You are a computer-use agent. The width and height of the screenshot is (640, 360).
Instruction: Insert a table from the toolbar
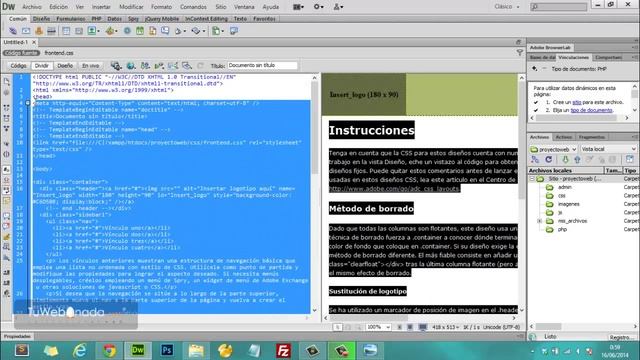[x=66, y=31]
